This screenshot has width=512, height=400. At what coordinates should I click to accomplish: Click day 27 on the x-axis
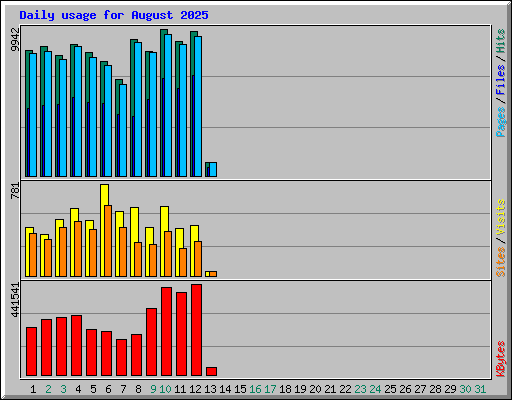pos(420,389)
